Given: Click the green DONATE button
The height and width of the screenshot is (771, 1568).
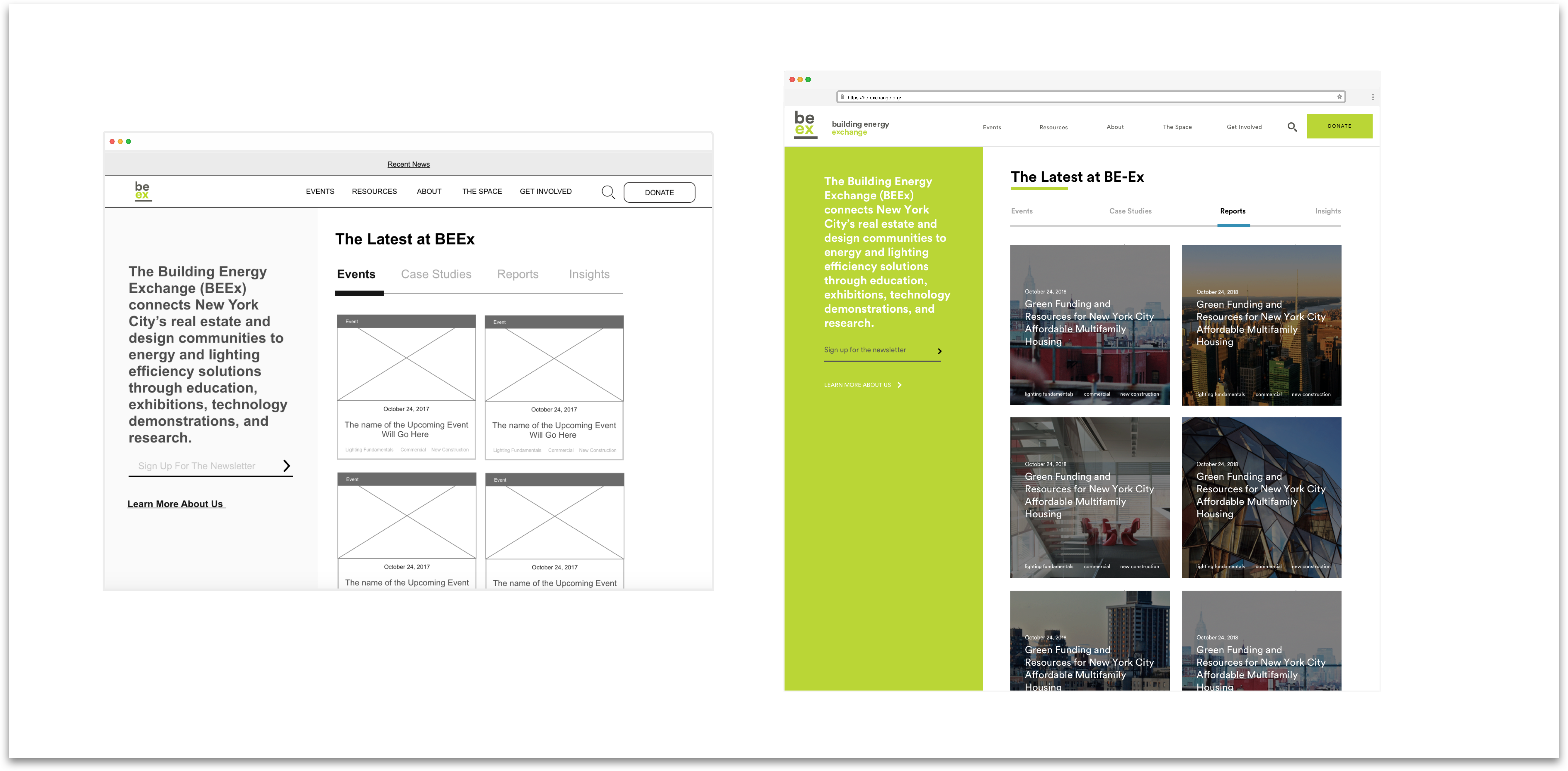Looking at the screenshot, I should (x=1339, y=126).
